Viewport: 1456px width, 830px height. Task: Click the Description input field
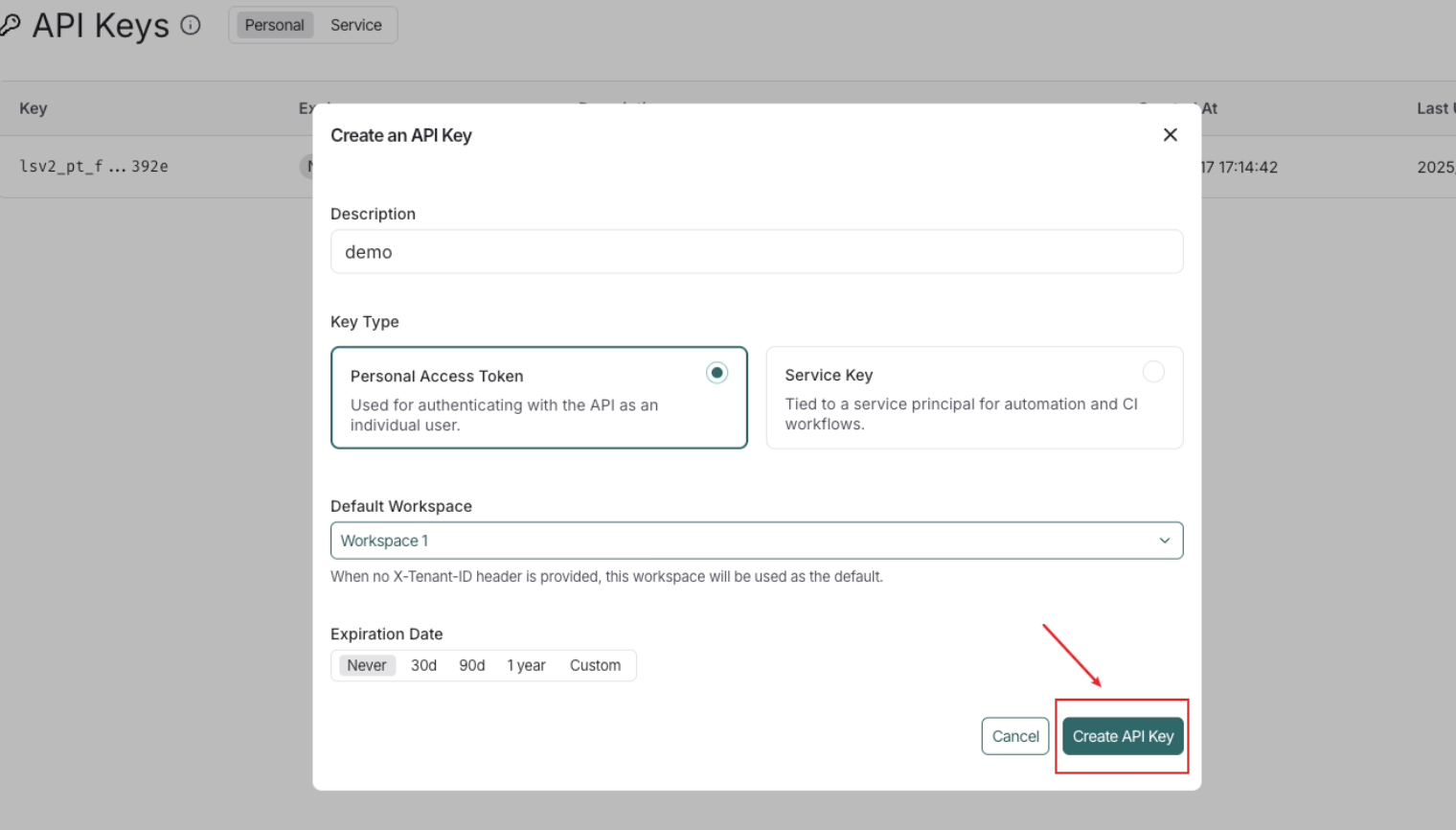756,252
